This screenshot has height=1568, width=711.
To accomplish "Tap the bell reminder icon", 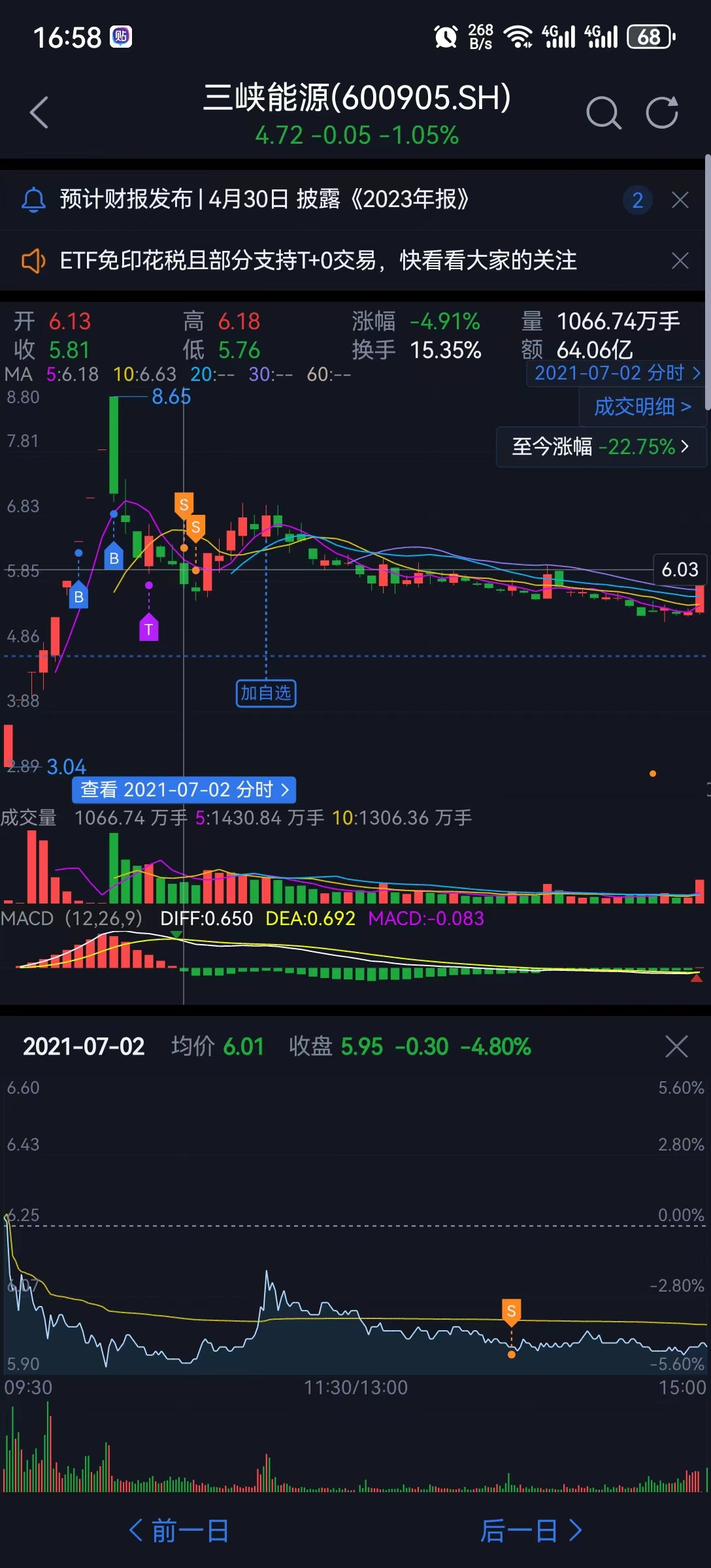I will (x=34, y=200).
